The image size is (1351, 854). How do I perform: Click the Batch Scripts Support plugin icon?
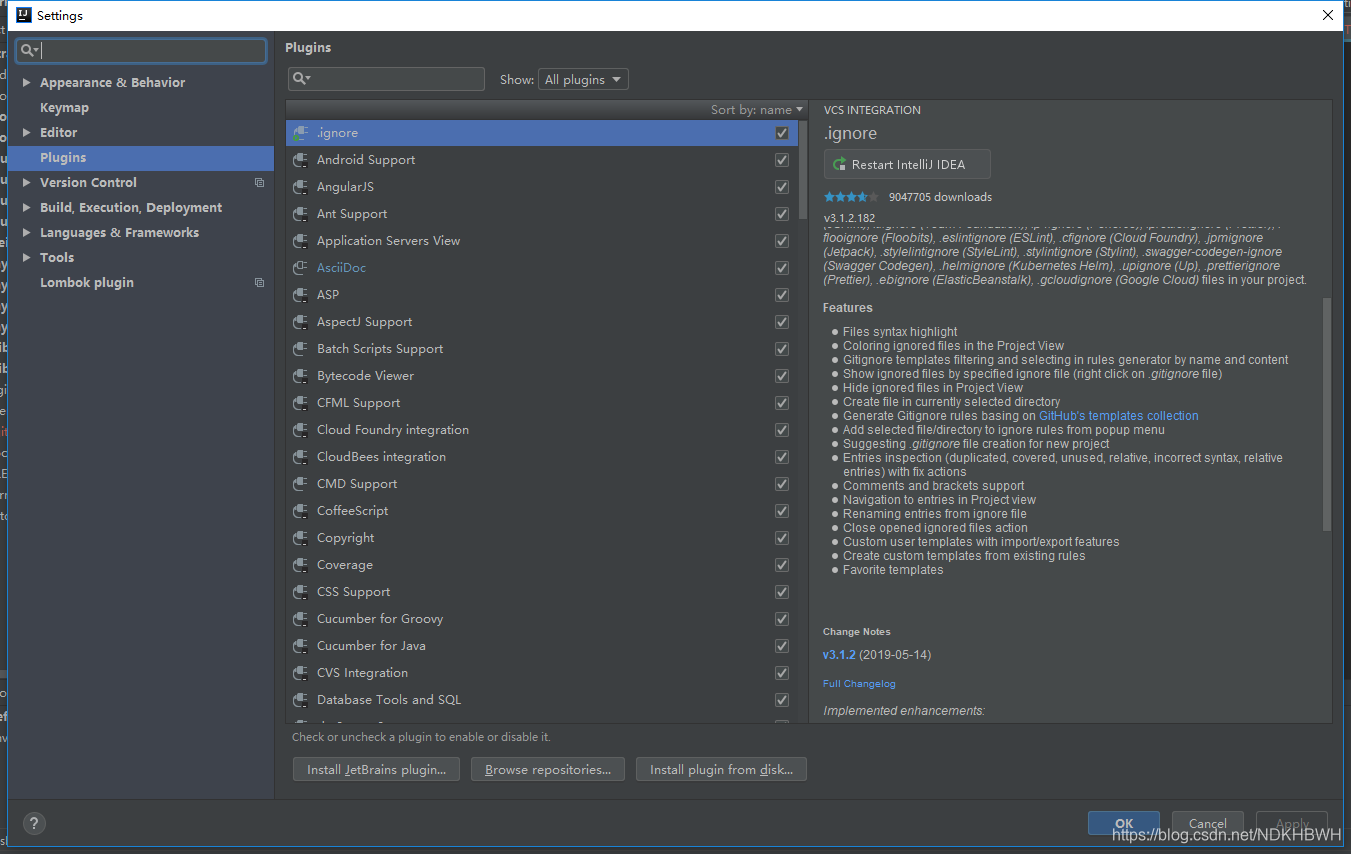coord(299,349)
